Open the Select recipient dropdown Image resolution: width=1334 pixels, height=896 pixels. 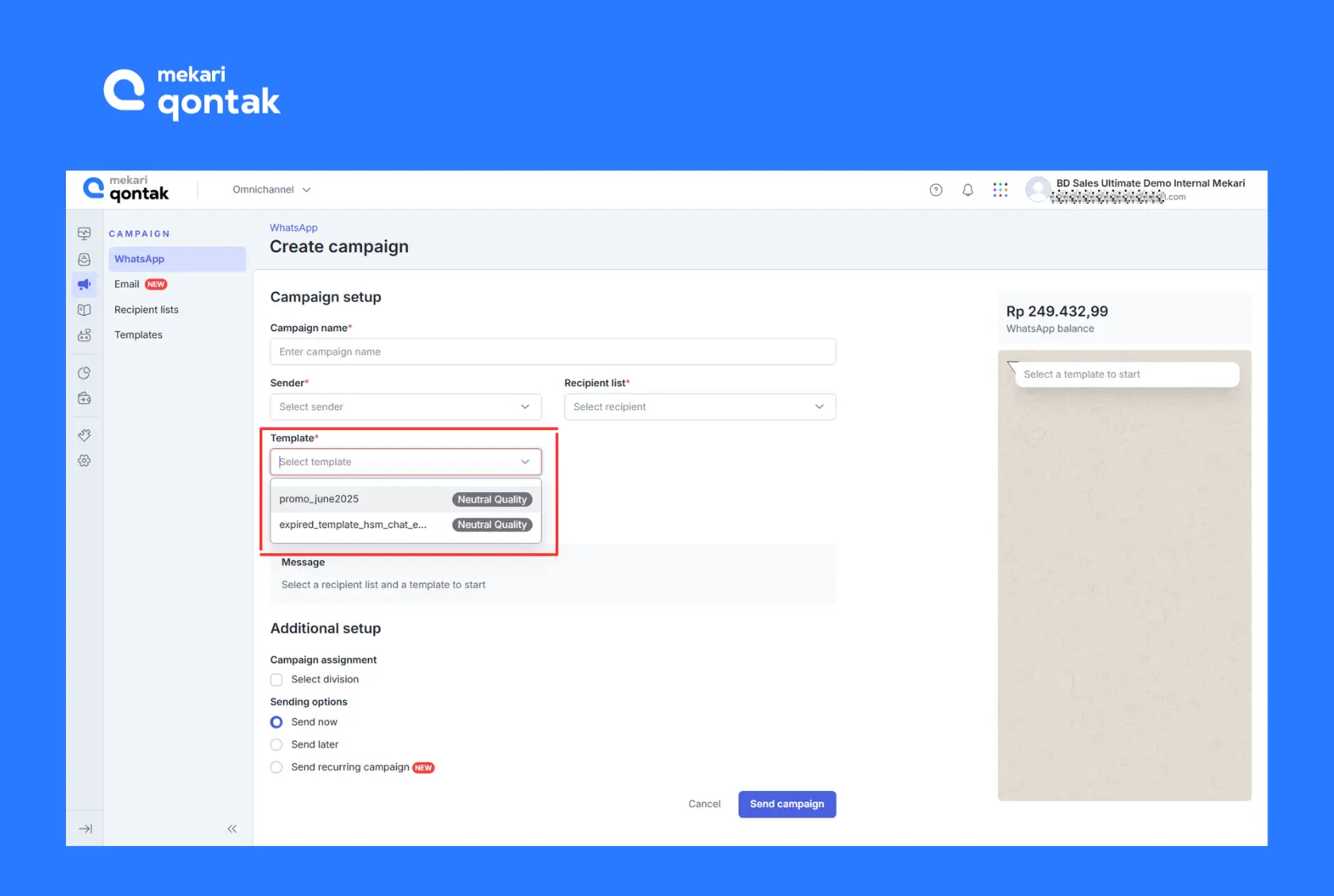[699, 407]
